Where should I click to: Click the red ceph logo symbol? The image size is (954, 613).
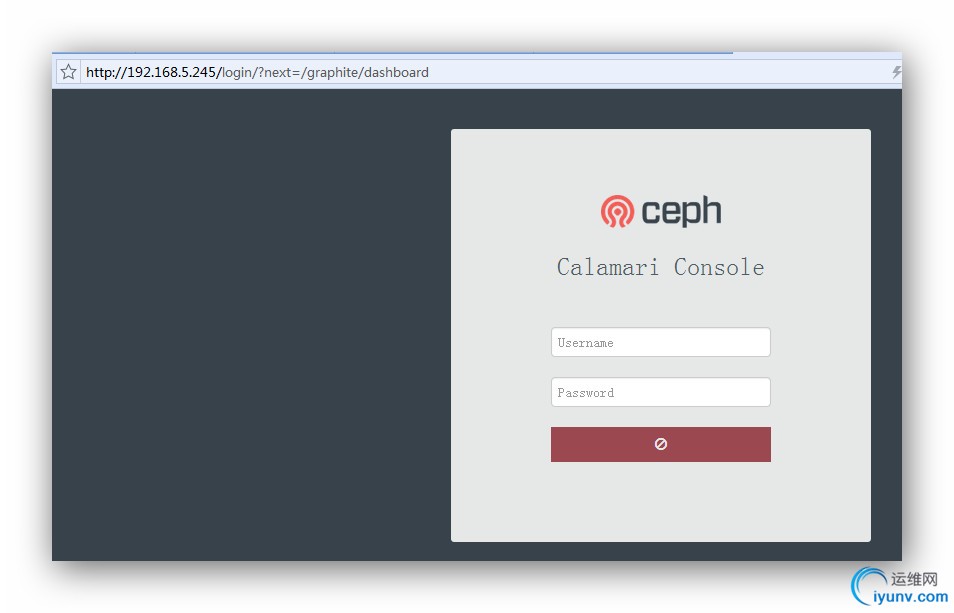point(617,211)
